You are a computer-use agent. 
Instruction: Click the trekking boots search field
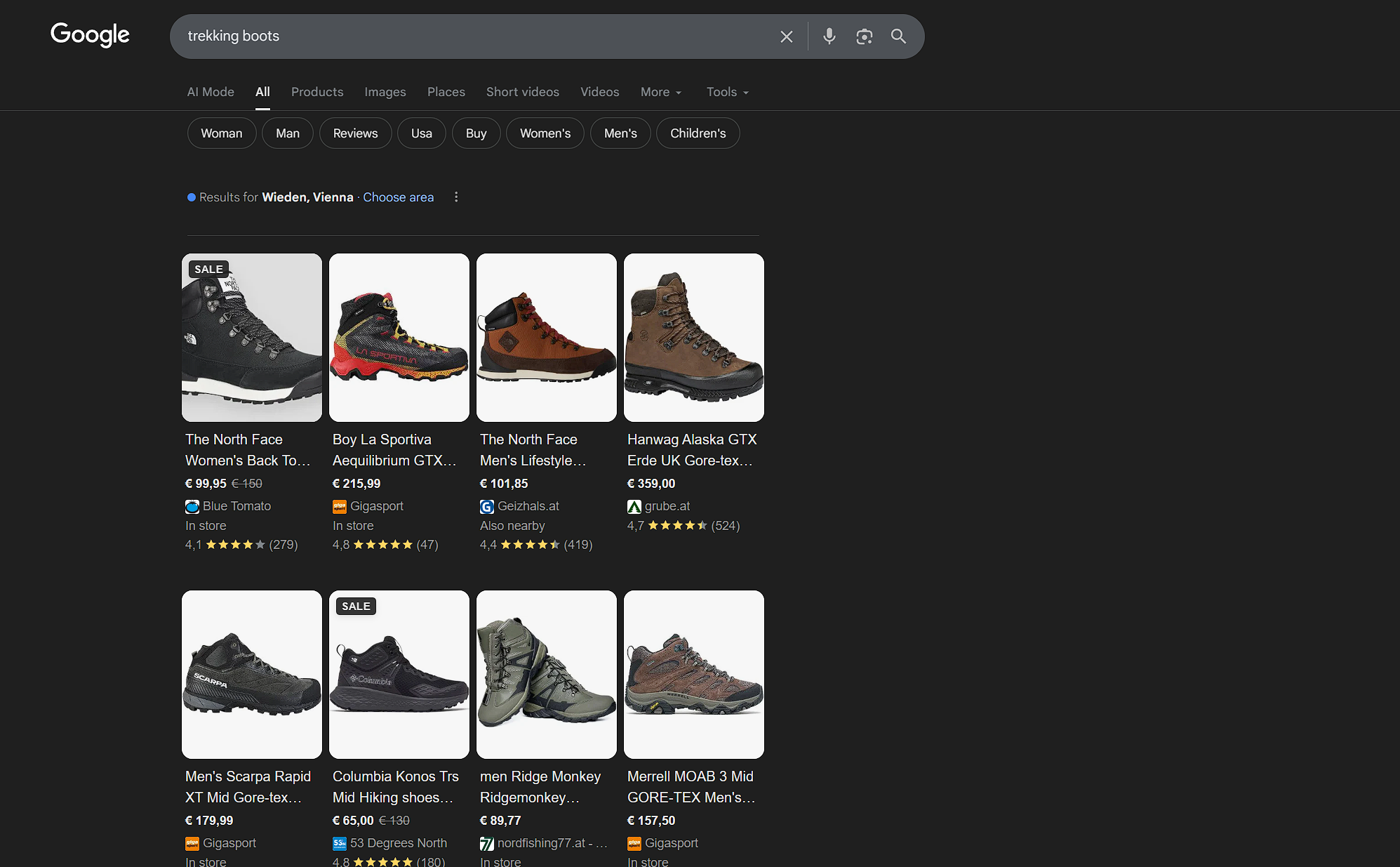pyautogui.click(x=477, y=37)
